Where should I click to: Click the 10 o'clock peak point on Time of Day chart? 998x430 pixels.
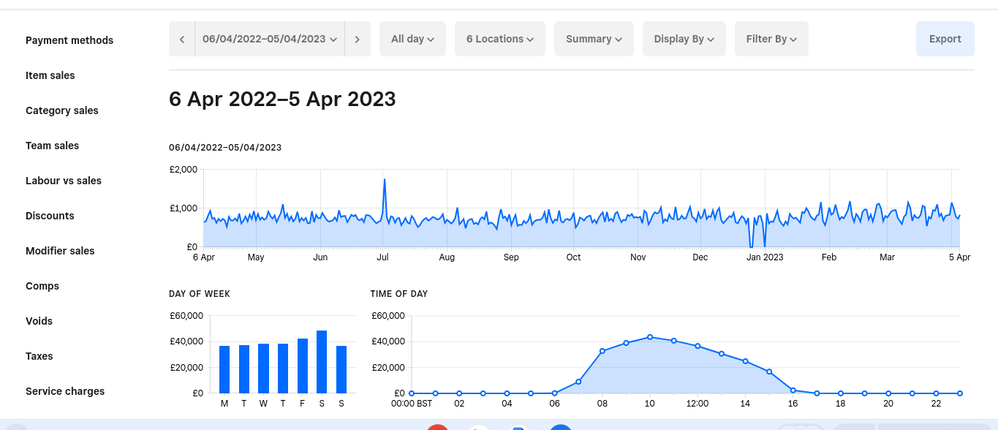[650, 337]
